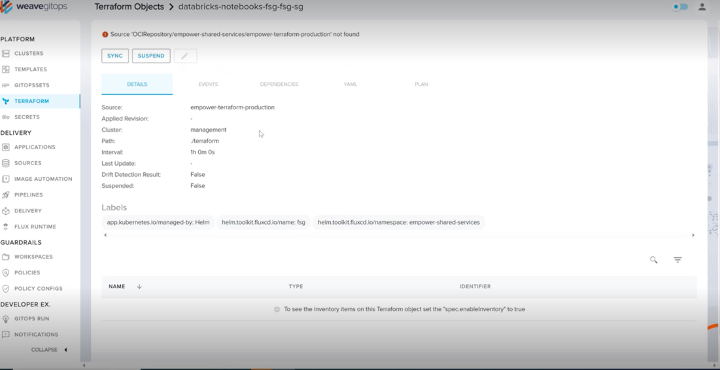
Task: Click the interval value 1h 0m 0s
Action: tap(202, 152)
